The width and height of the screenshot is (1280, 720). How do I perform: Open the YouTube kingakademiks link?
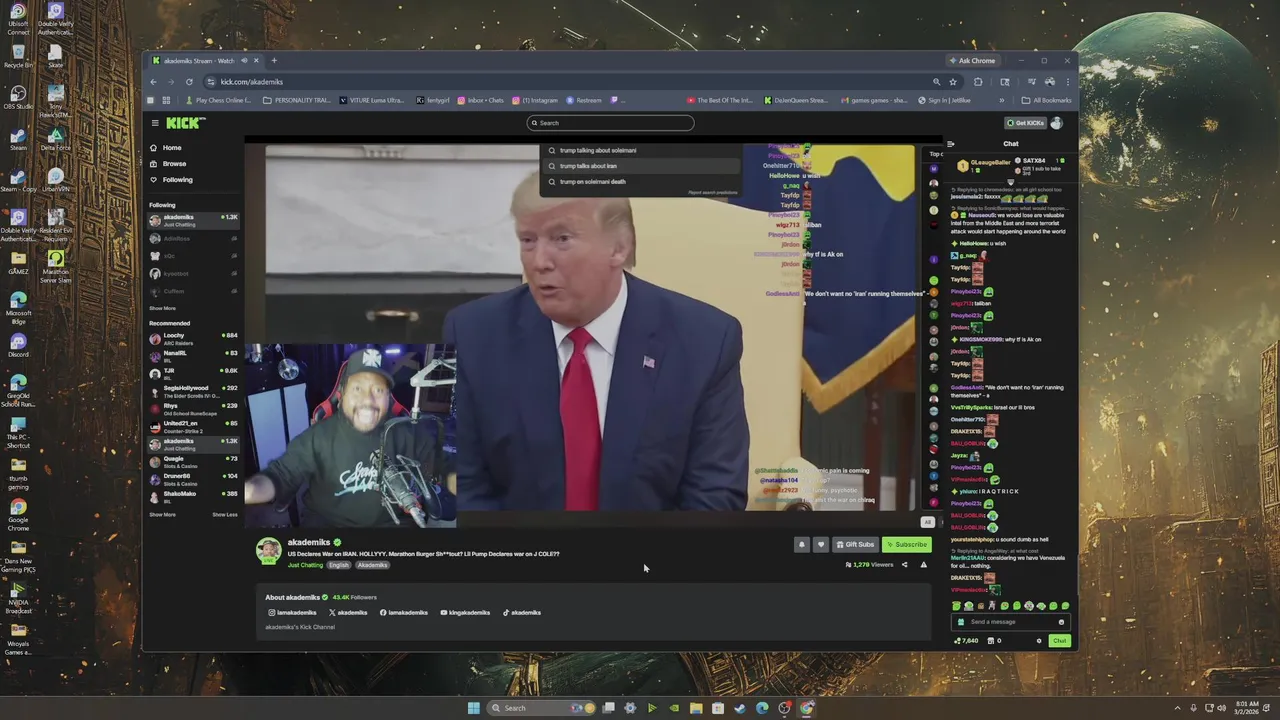pyautogui.click(x=465, y=613)
